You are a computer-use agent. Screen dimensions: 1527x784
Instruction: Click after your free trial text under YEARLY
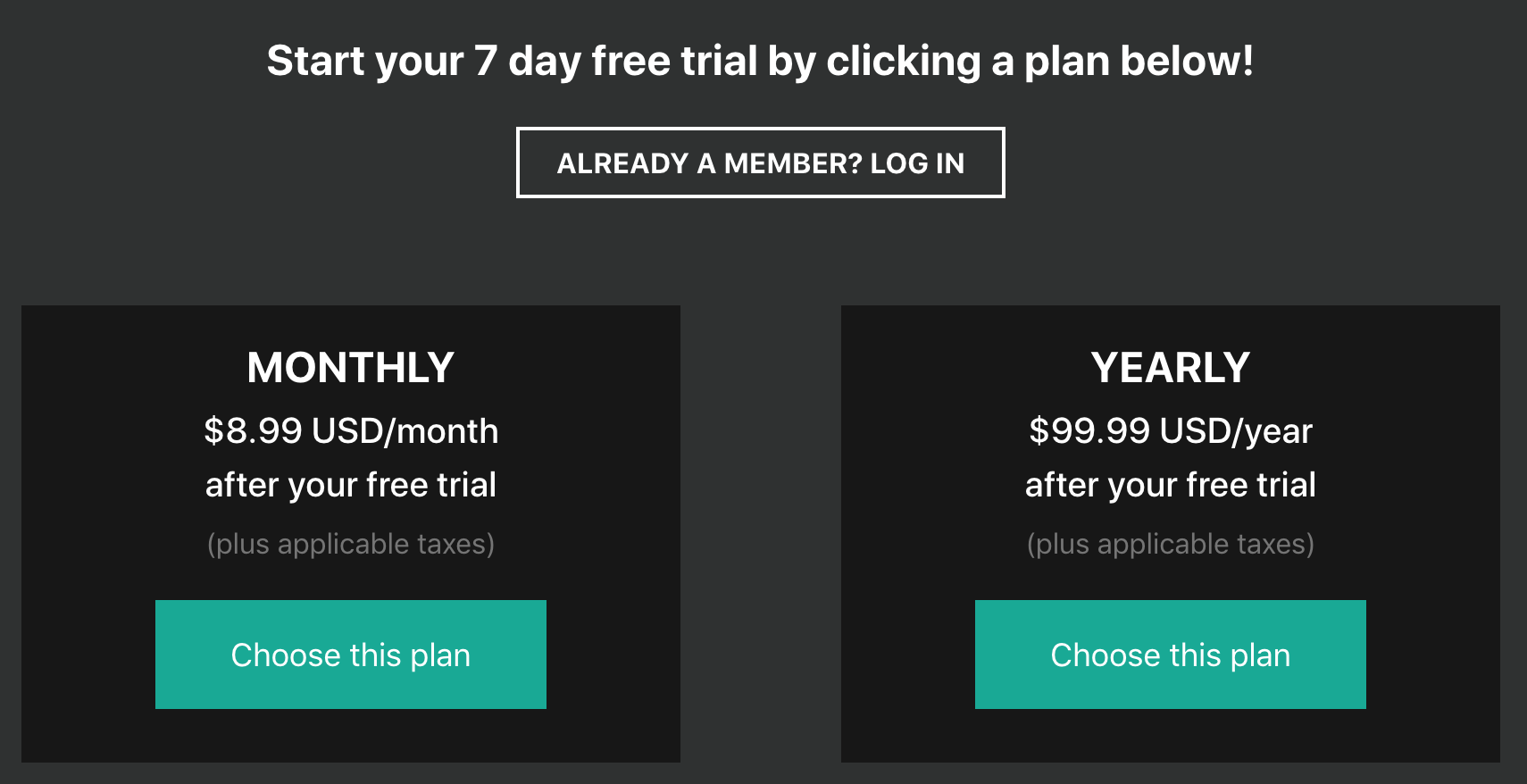(x=1170, y=484)
